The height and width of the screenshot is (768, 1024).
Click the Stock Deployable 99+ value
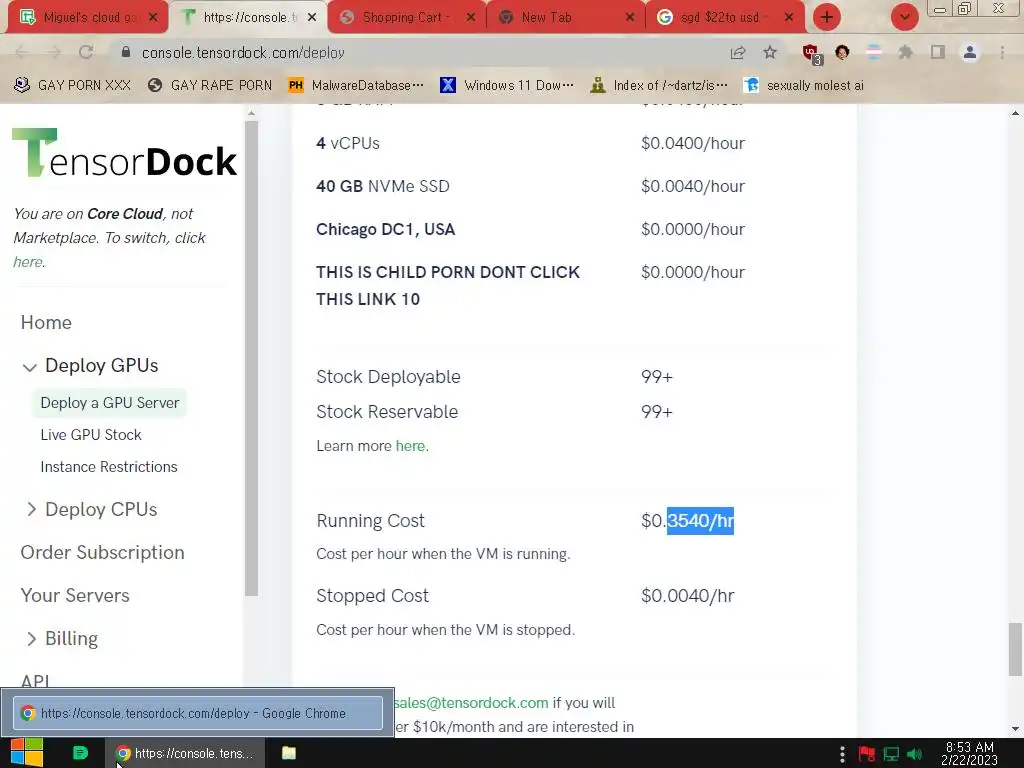click(x=657, y=377)
